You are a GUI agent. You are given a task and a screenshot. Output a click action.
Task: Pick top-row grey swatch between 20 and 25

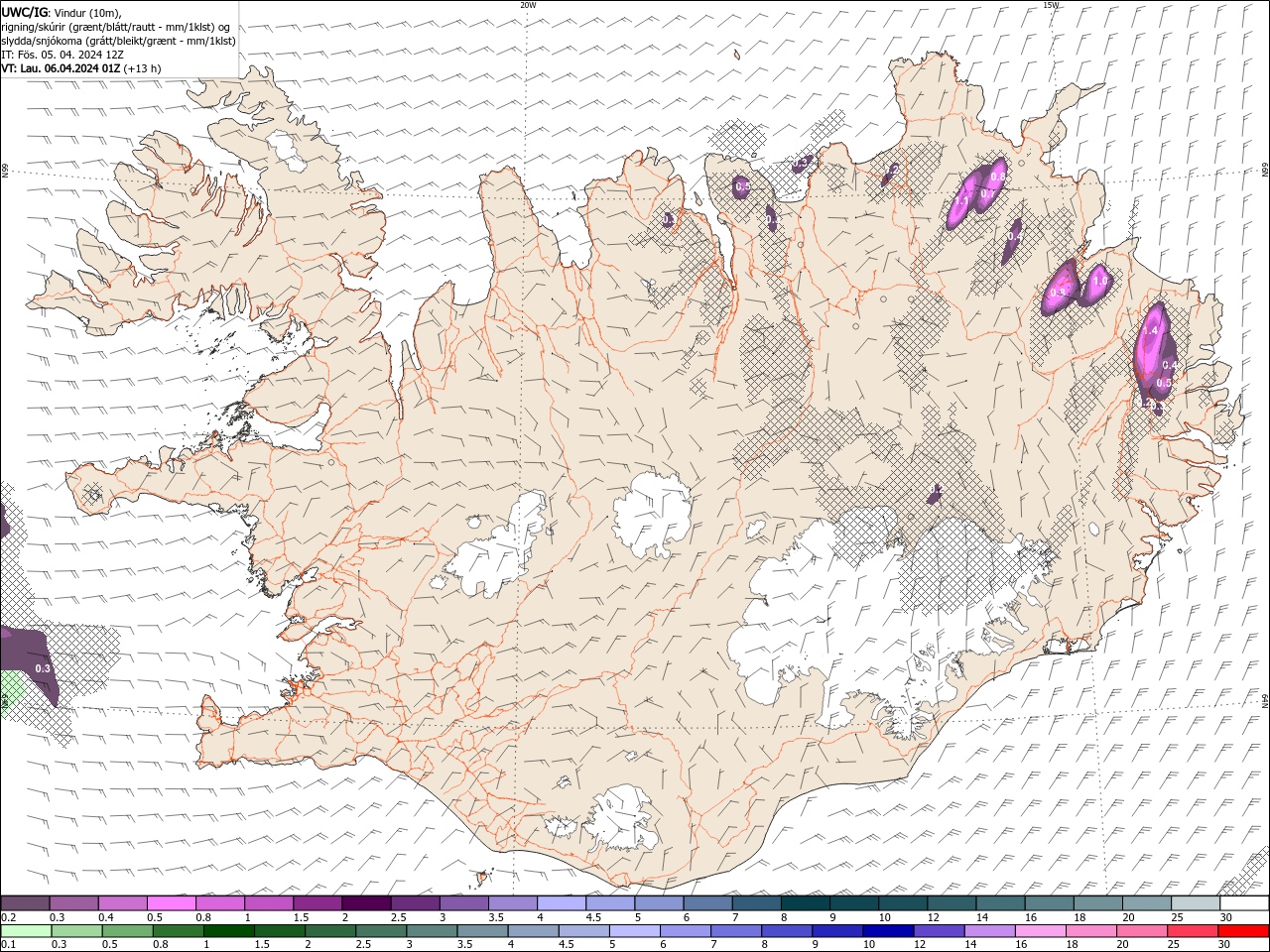point(1147,903)
